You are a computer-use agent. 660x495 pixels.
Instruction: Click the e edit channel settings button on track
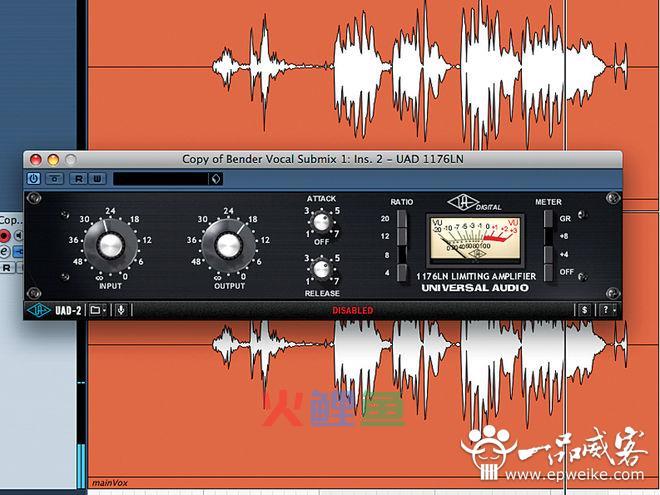pyautogui.click(x=4, y=252)
